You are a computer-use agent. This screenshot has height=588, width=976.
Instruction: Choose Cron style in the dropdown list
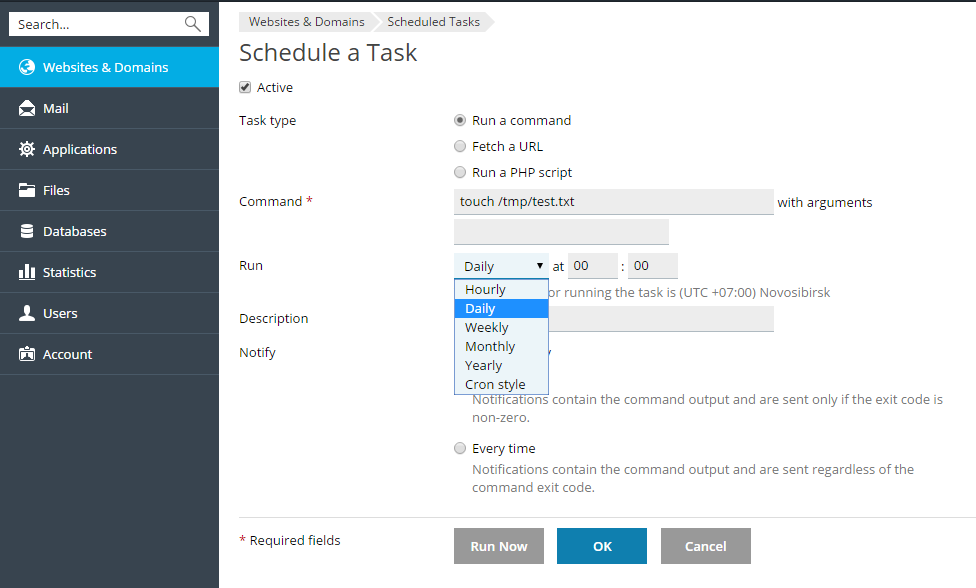pos(495,385)
